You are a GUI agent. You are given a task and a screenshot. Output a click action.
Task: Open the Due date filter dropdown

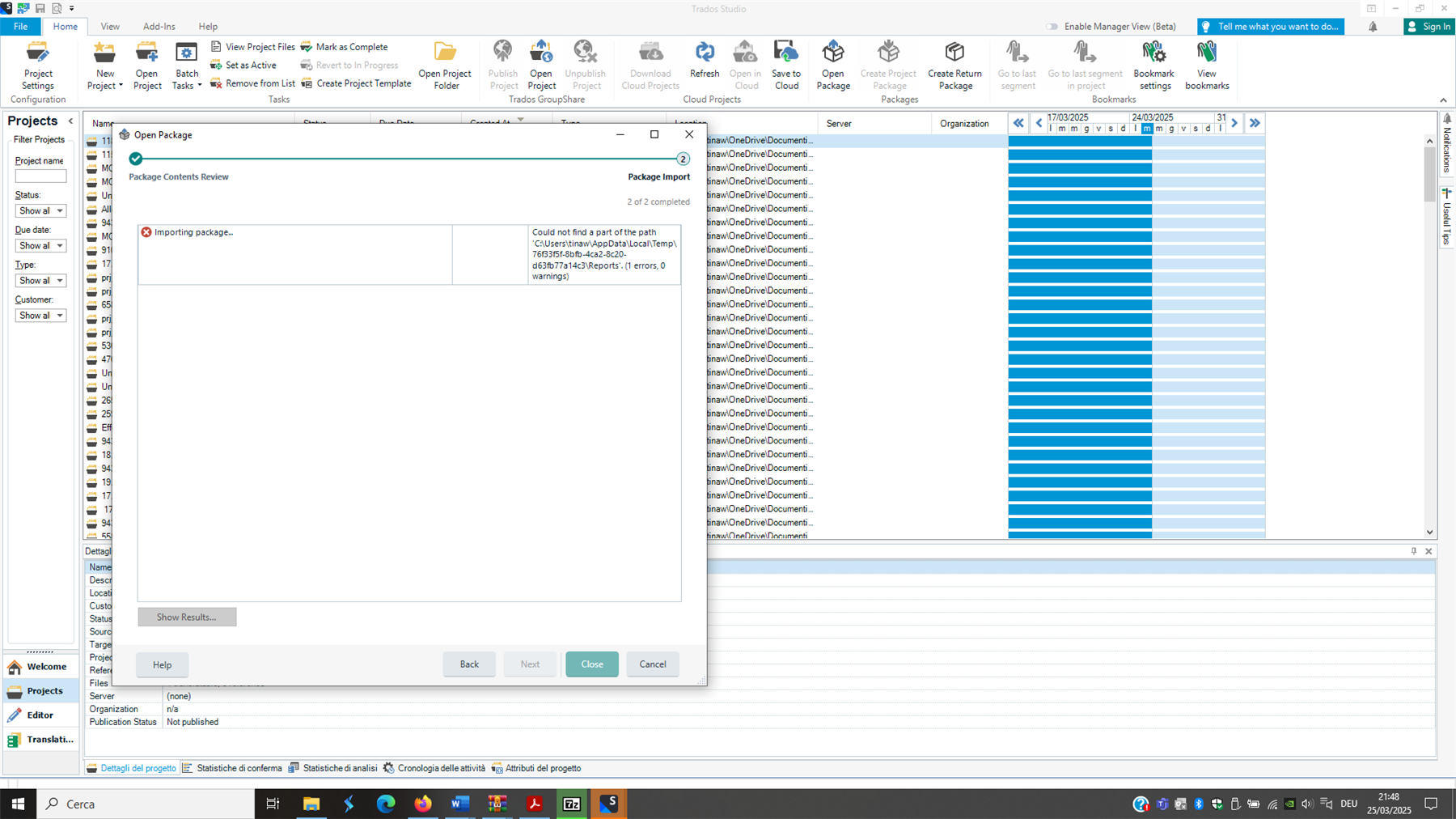(x=40, y=245)
